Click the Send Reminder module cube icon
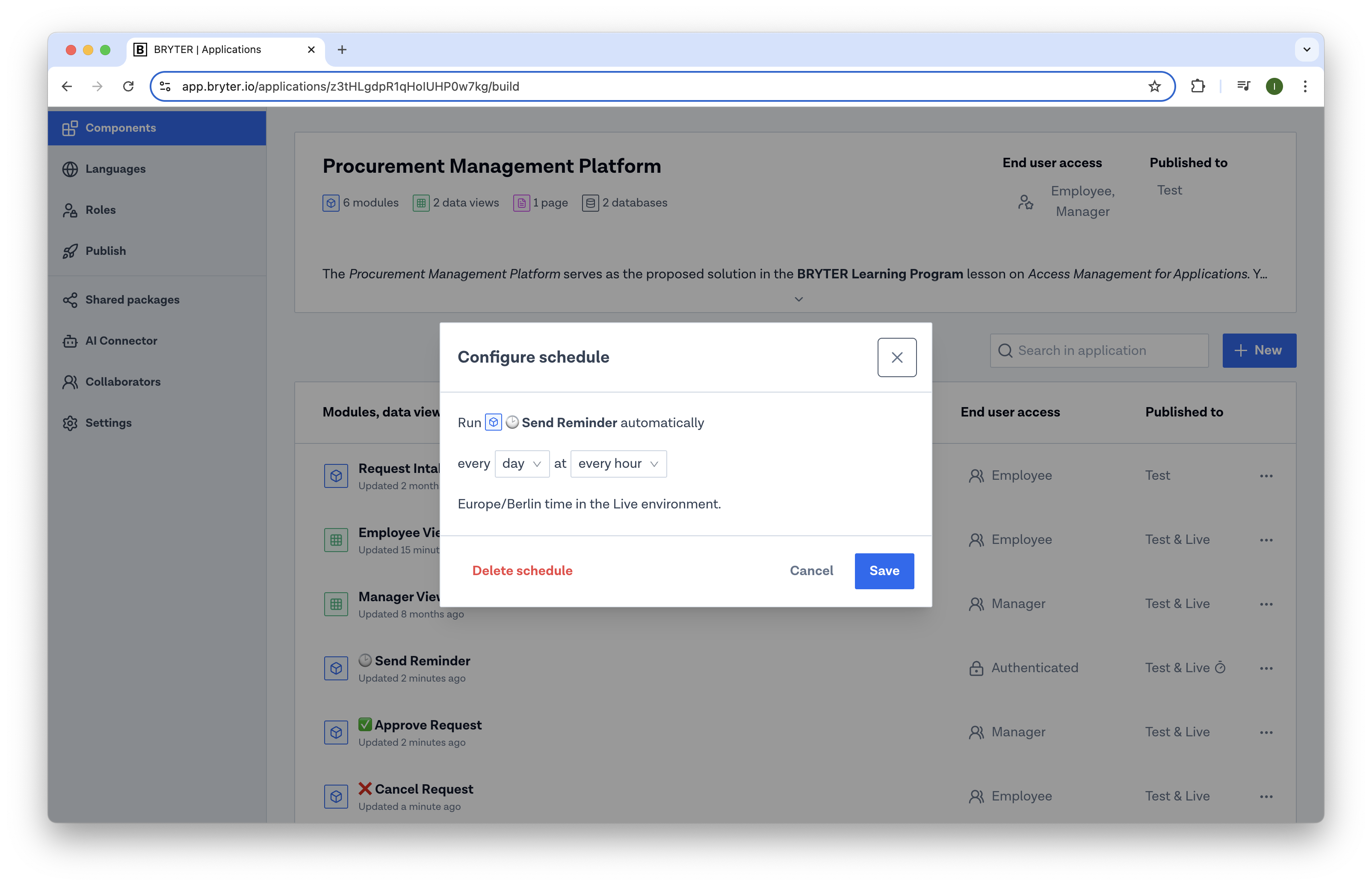1372x886 pixels. [336, 668]
